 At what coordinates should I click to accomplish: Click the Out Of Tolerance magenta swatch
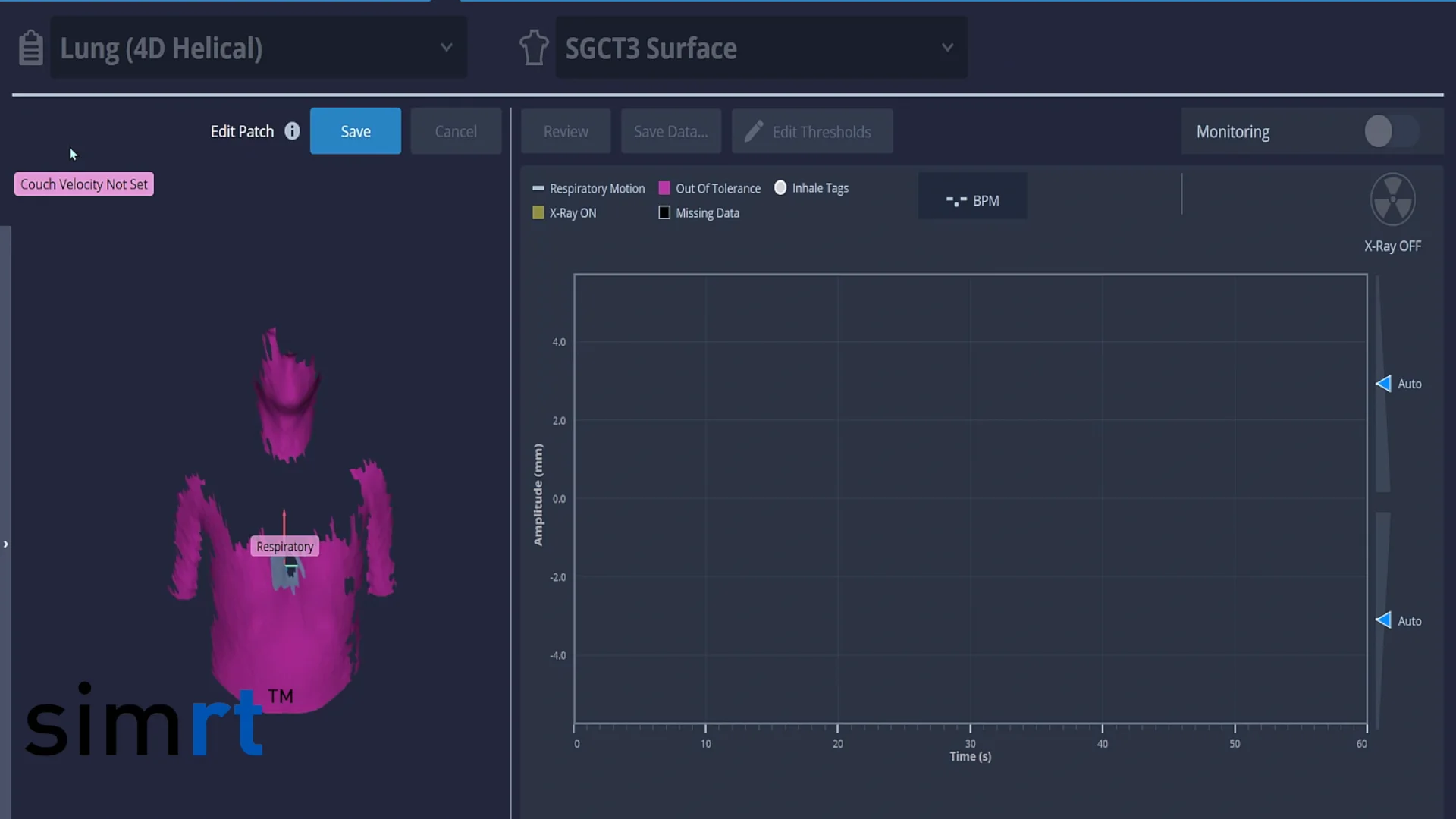click(664, 188)
